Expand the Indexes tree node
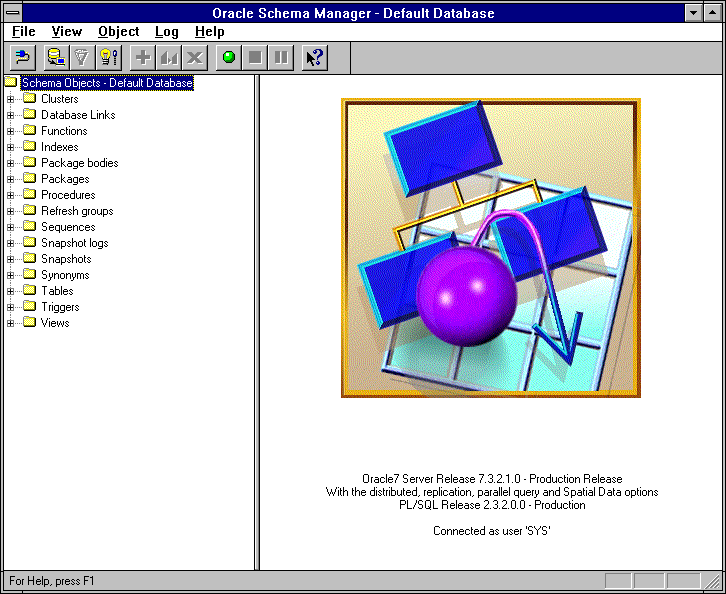The width and height of the screenshot is (726, 594). [x=11, y=147]
